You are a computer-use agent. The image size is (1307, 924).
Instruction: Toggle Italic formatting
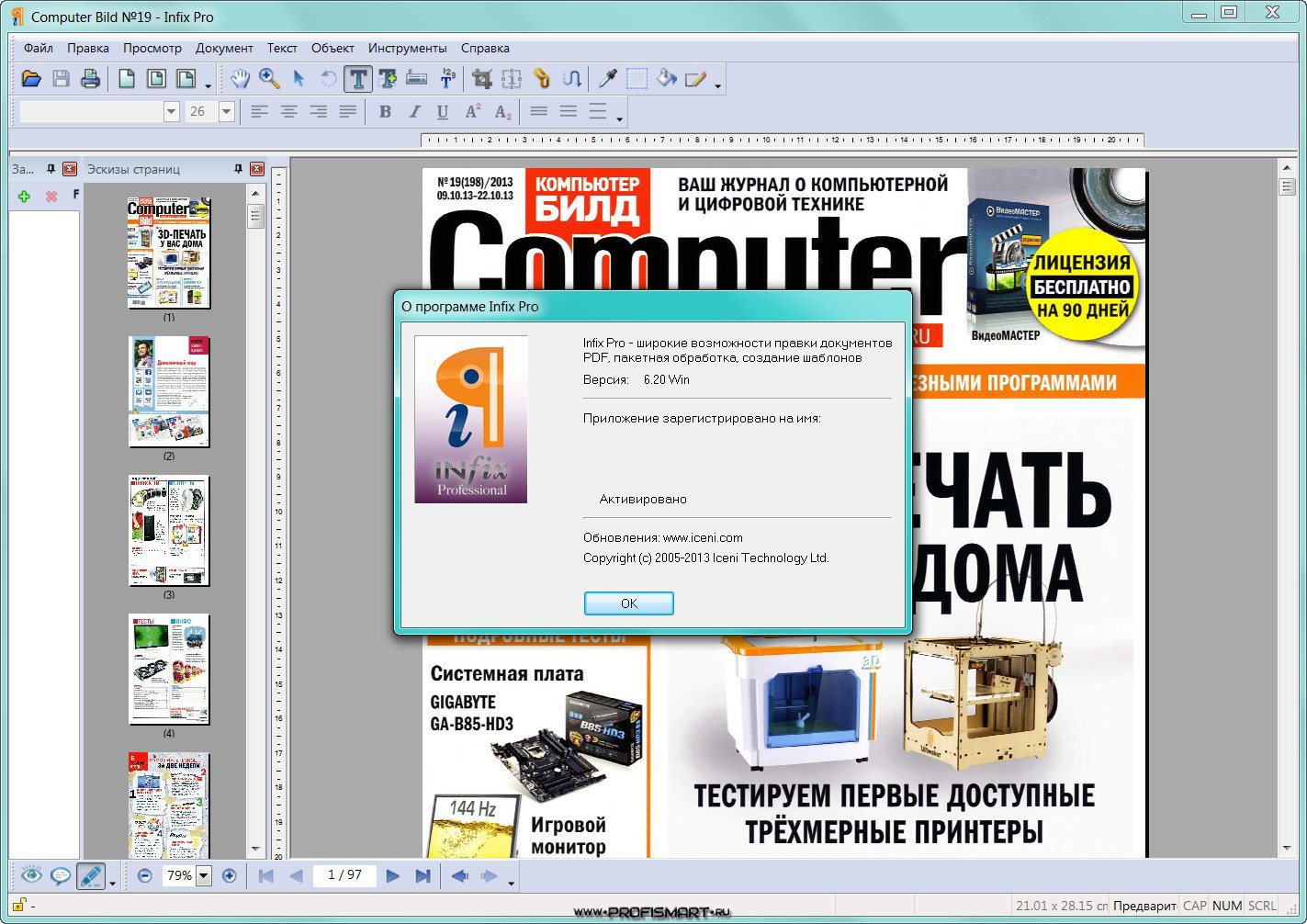414,111
